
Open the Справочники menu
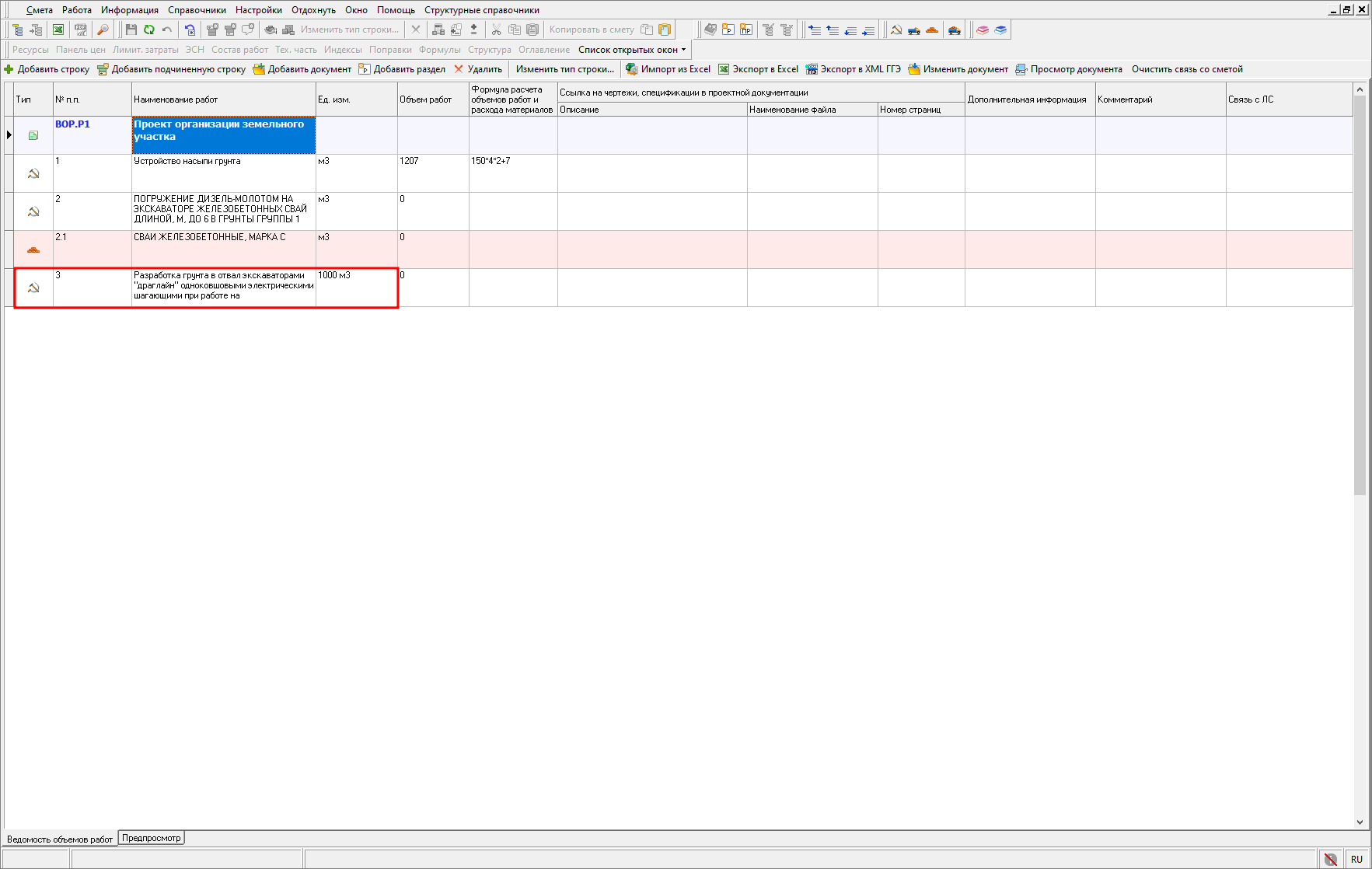(x=197, y=10)
